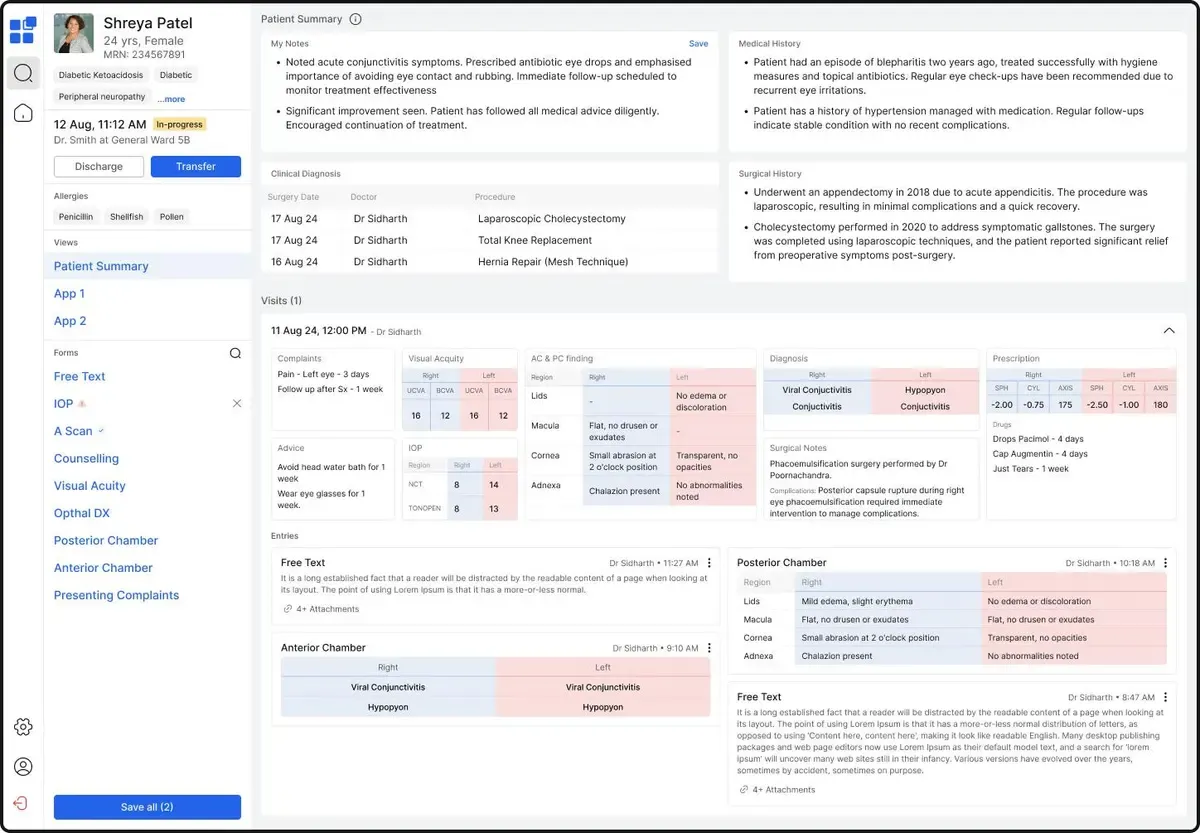The width and height of the screenshot is (1200, 833).
Task: Open options menu for Anterior Chamber entry
Action: 709,648
